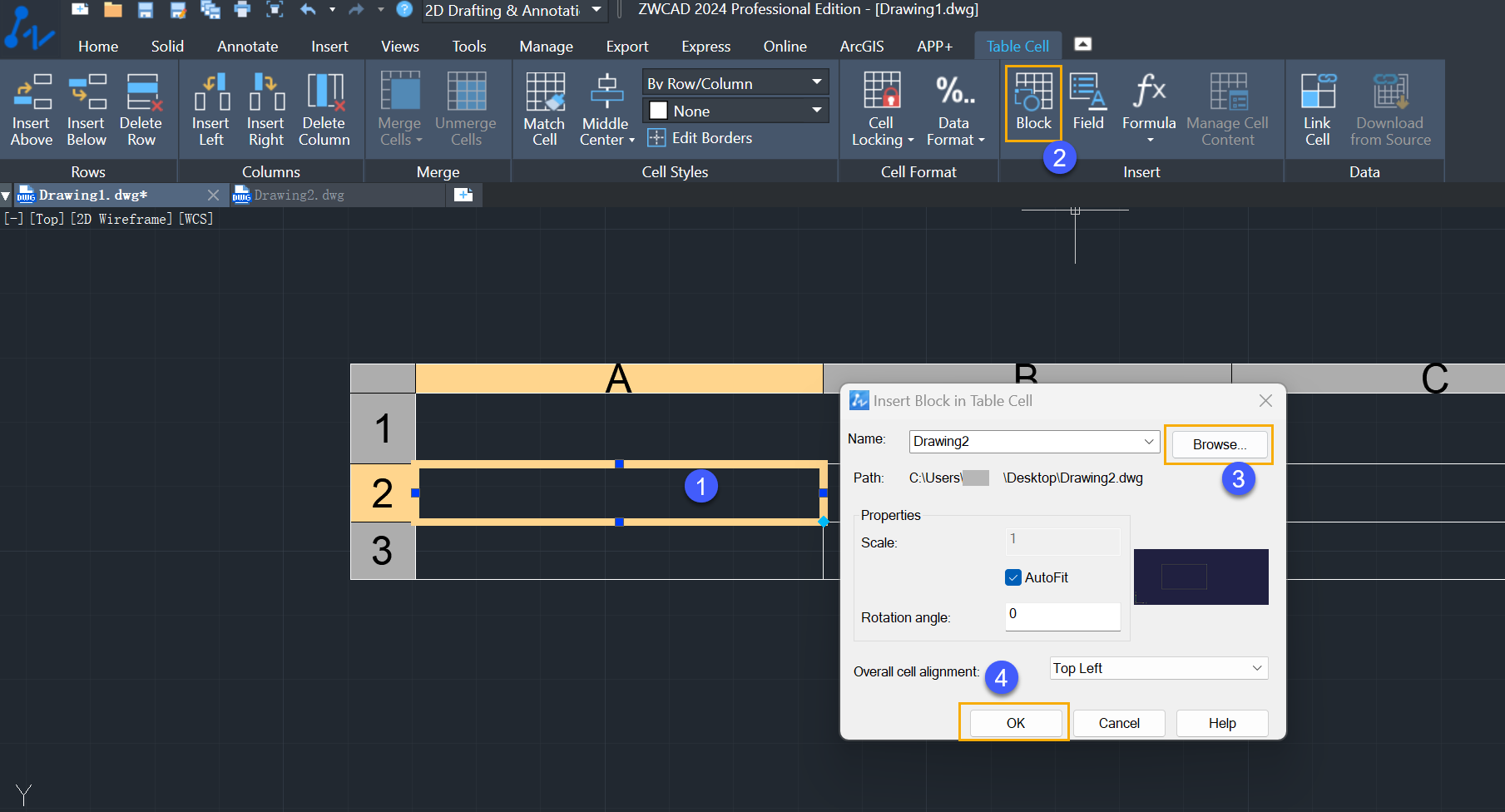The image size is (1505, 812).
Task: Click the New drawing icon in quick access
Action: click(80, 9)
